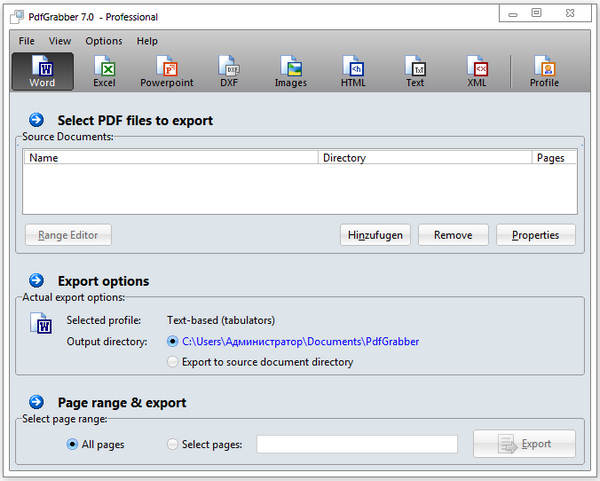Open the Options menu
This screenshot has height=481, width=600.
pyautogui.click(x=104, y=41)
